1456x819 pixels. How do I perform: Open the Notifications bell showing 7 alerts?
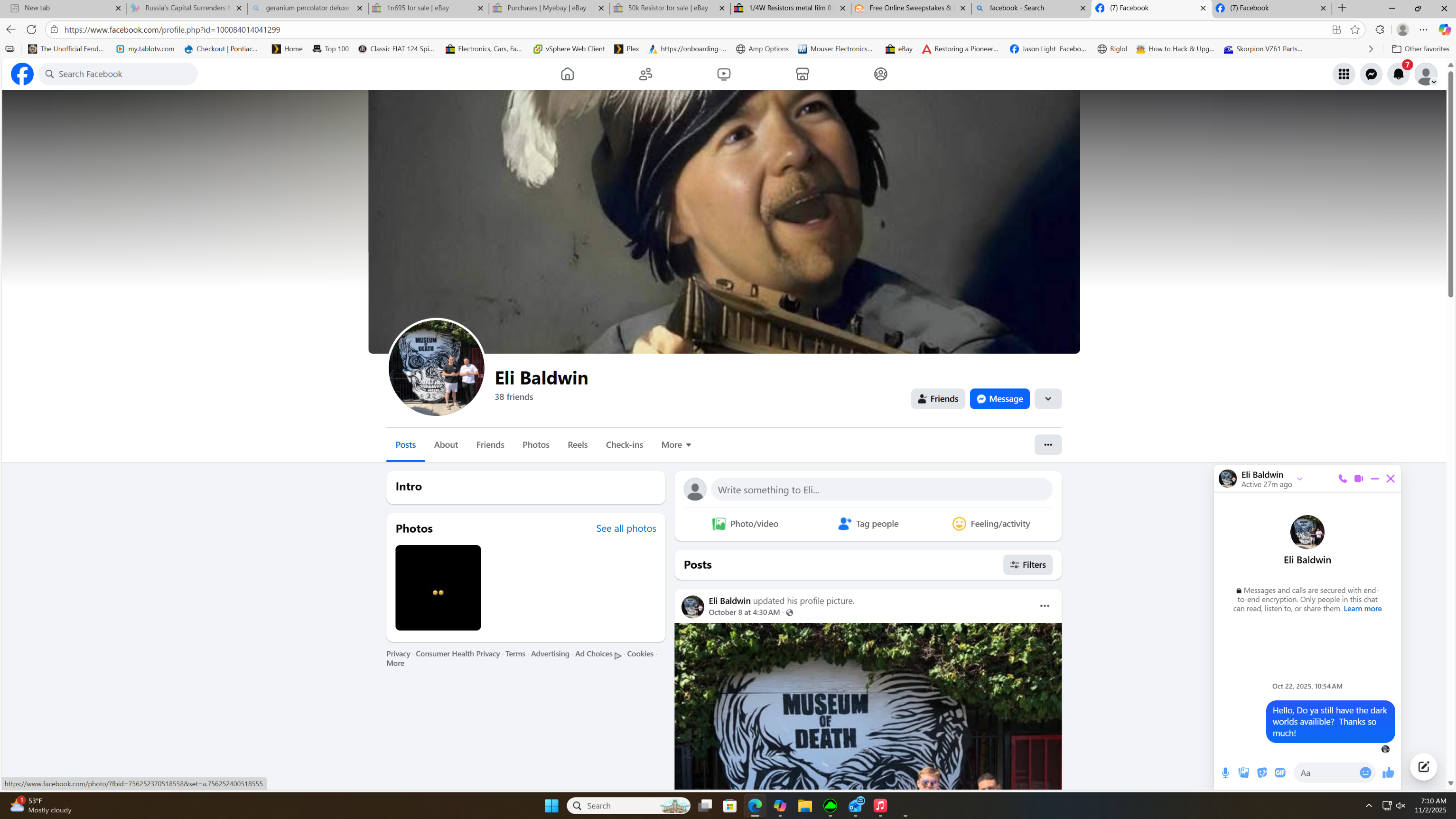[1399, 74]
